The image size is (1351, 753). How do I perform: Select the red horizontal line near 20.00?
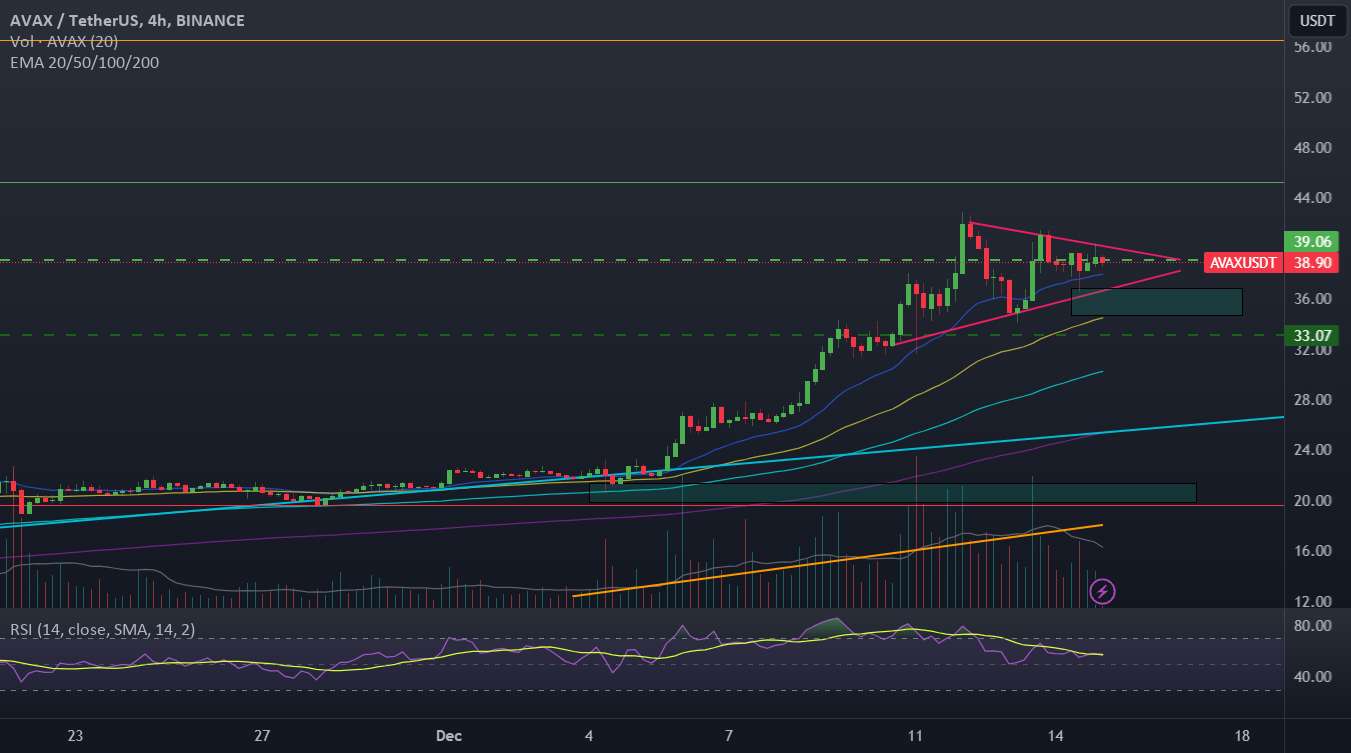pos(640,505)
